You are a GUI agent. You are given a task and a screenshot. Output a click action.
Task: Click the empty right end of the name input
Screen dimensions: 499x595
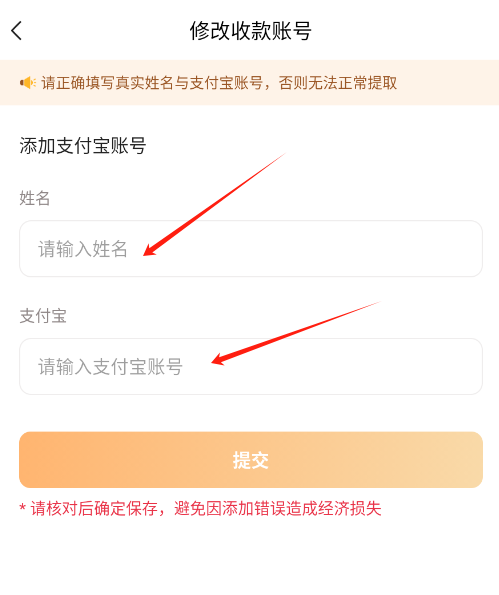(x=436, y=249)
